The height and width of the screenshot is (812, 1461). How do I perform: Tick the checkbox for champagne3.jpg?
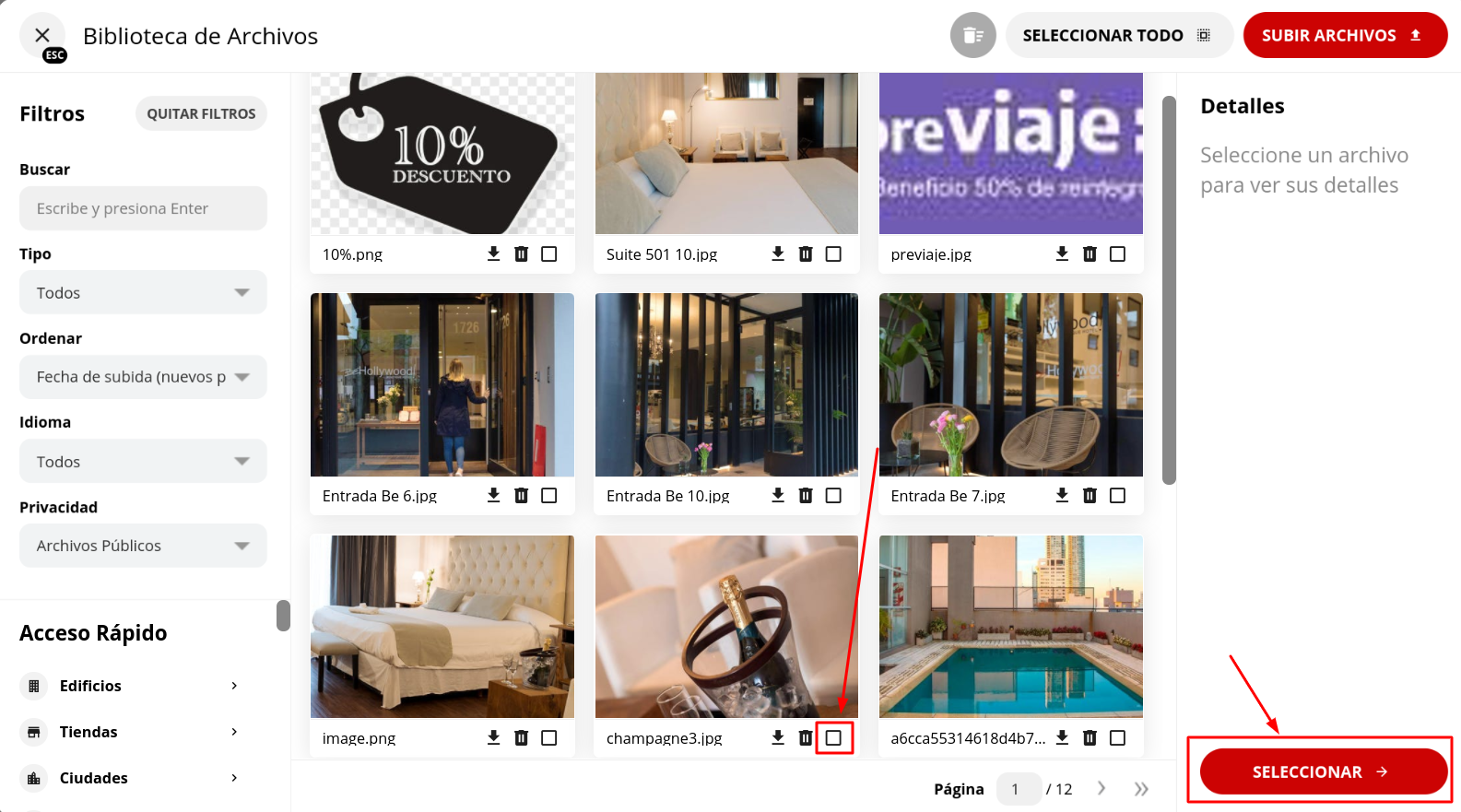click(833, 737)
